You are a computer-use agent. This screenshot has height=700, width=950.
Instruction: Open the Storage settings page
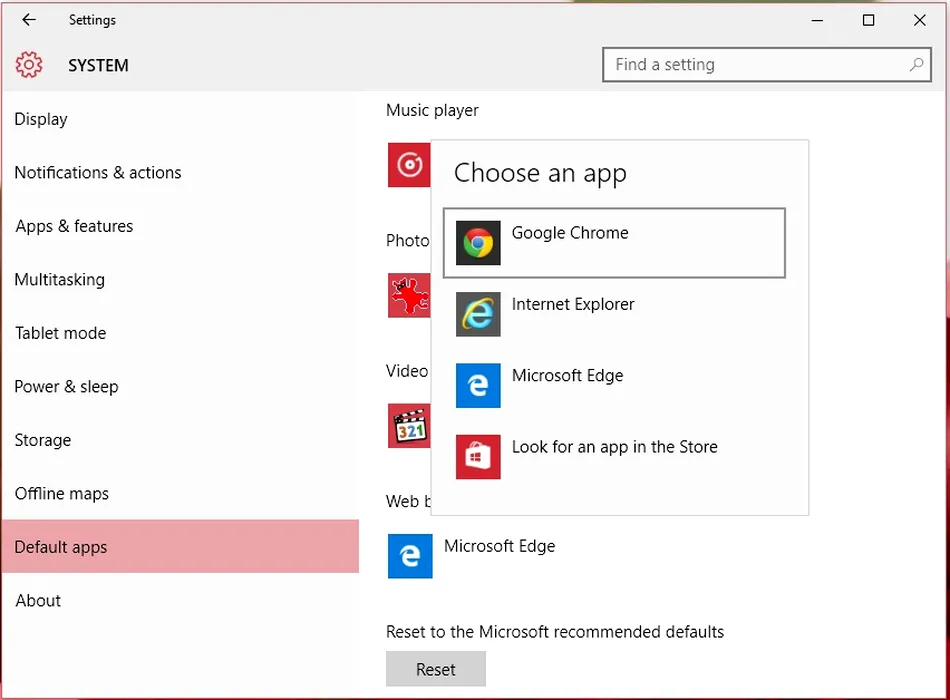pos(43,440)
